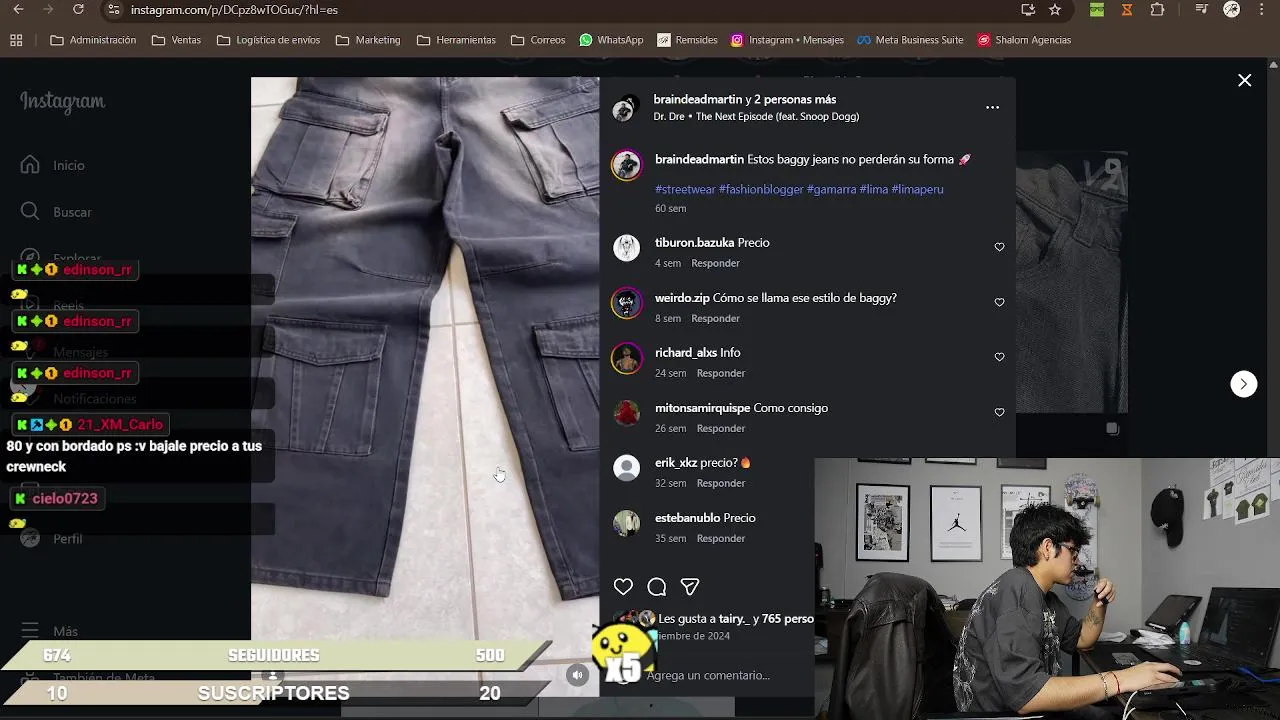Screen dimensions: 1280x720
Task: Open WhatsApp bookmark
Action: (x=611, y=40)
